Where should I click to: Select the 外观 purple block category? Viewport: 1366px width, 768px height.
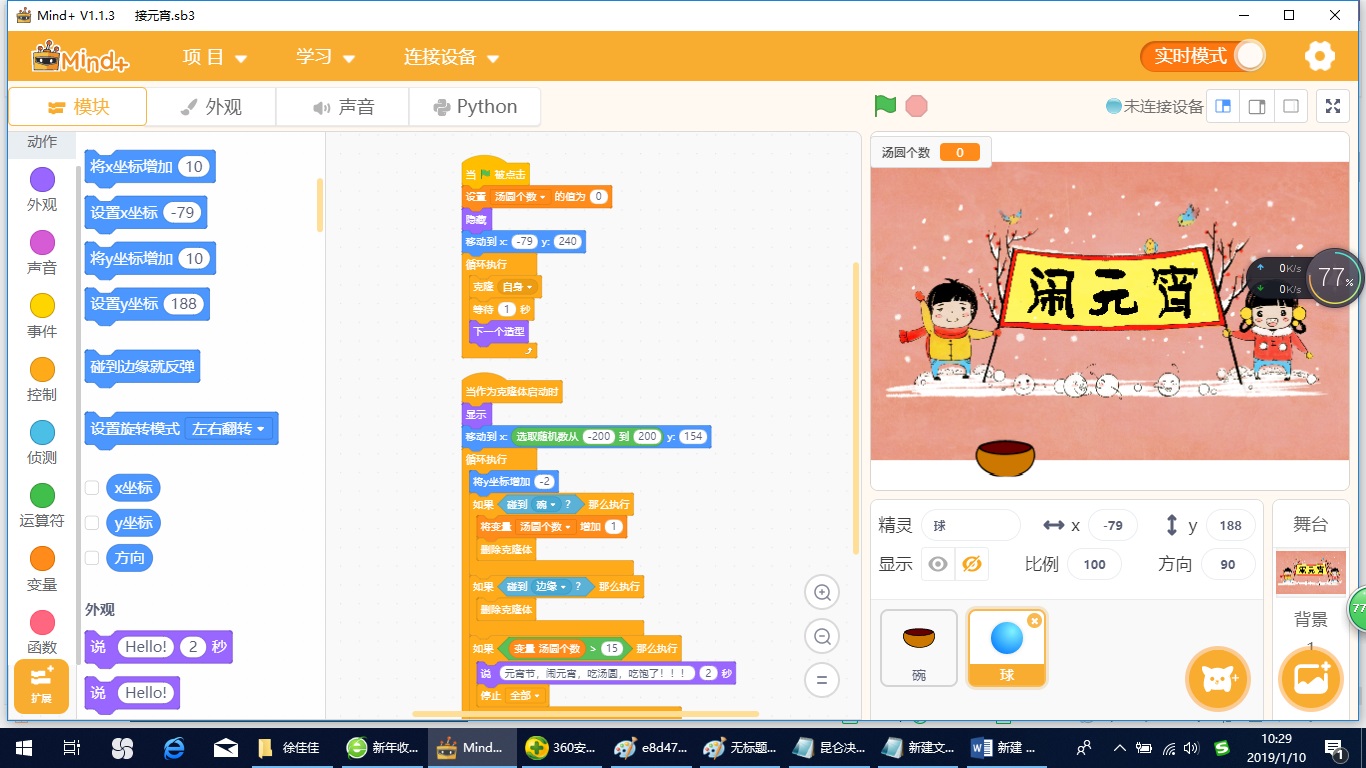click(42, 190)
